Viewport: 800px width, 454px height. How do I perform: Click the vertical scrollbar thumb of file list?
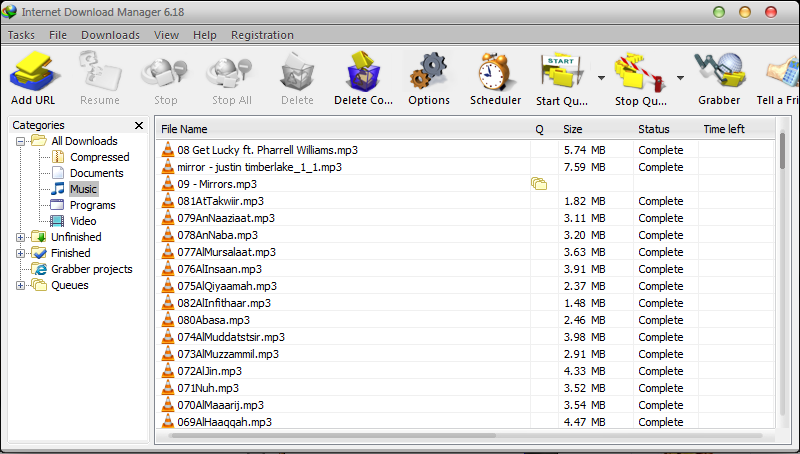pyautogui.click(x=782, y=150)
